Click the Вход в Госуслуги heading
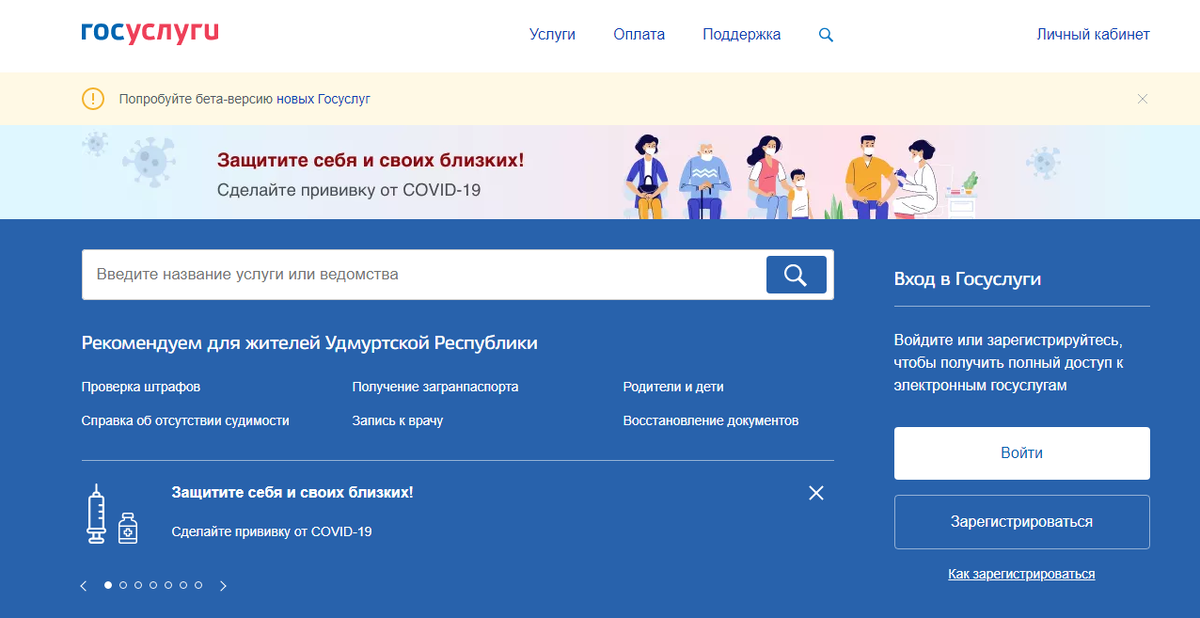This screenshot has height=618, width=1200. pyautogui.click(x=967, y=279)
